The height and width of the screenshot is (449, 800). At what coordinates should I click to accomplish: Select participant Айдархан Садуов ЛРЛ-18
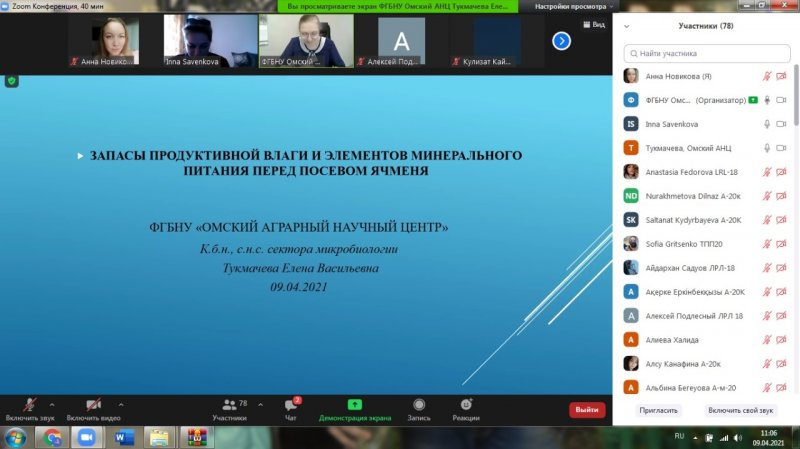707,268
